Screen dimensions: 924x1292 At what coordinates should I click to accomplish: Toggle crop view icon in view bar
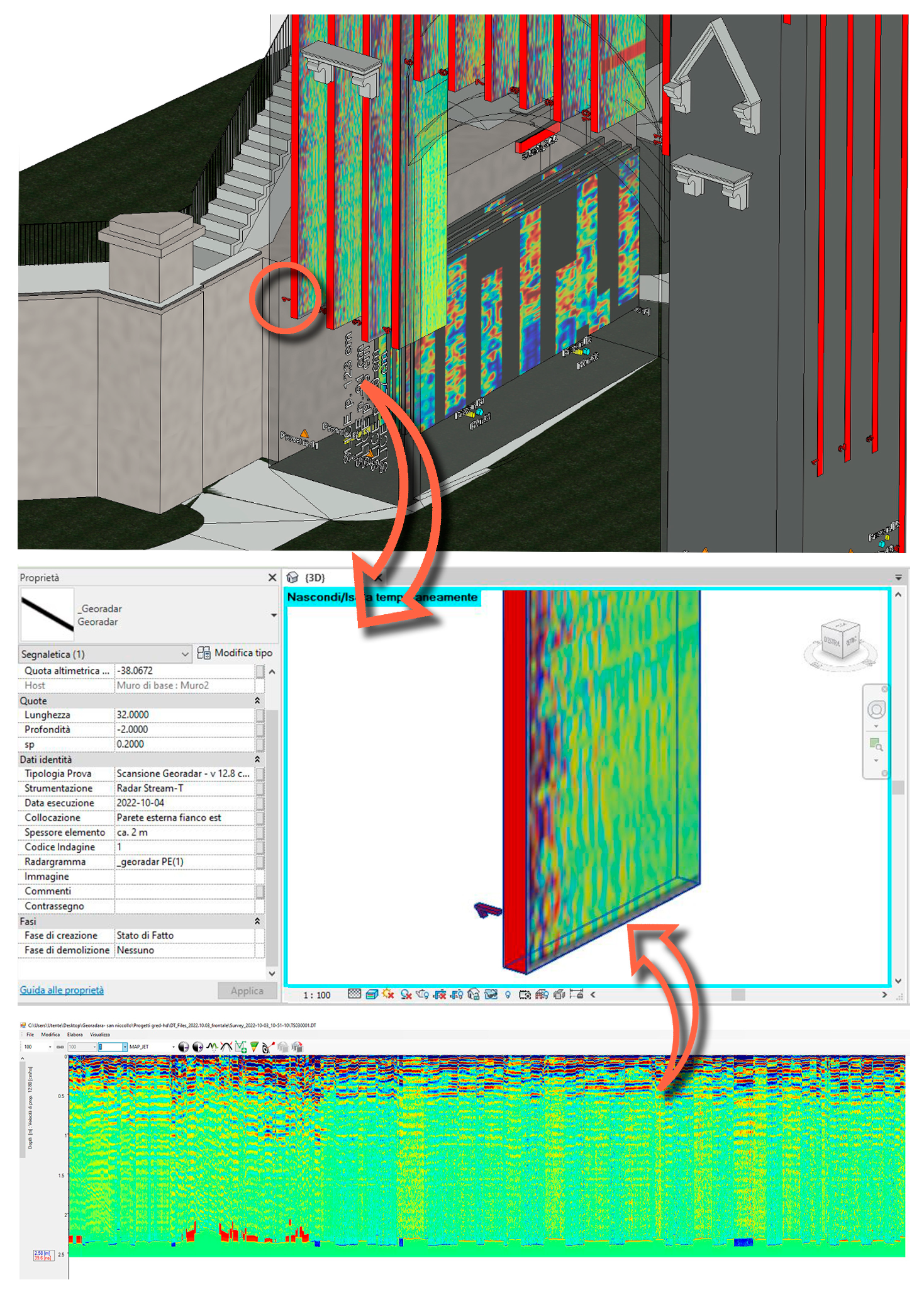tap(440, 994)
